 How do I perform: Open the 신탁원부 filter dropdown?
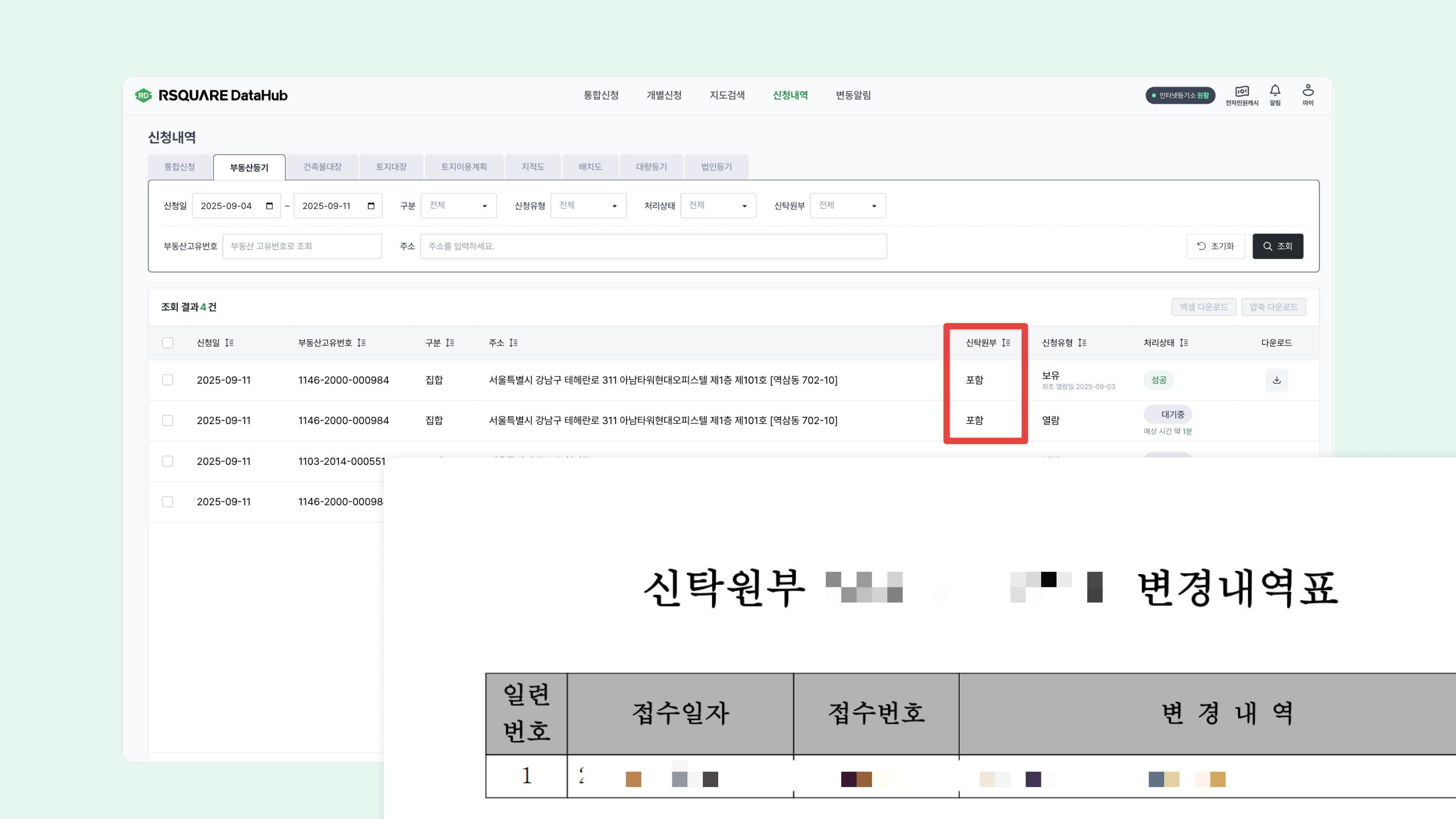coord(847,206)
